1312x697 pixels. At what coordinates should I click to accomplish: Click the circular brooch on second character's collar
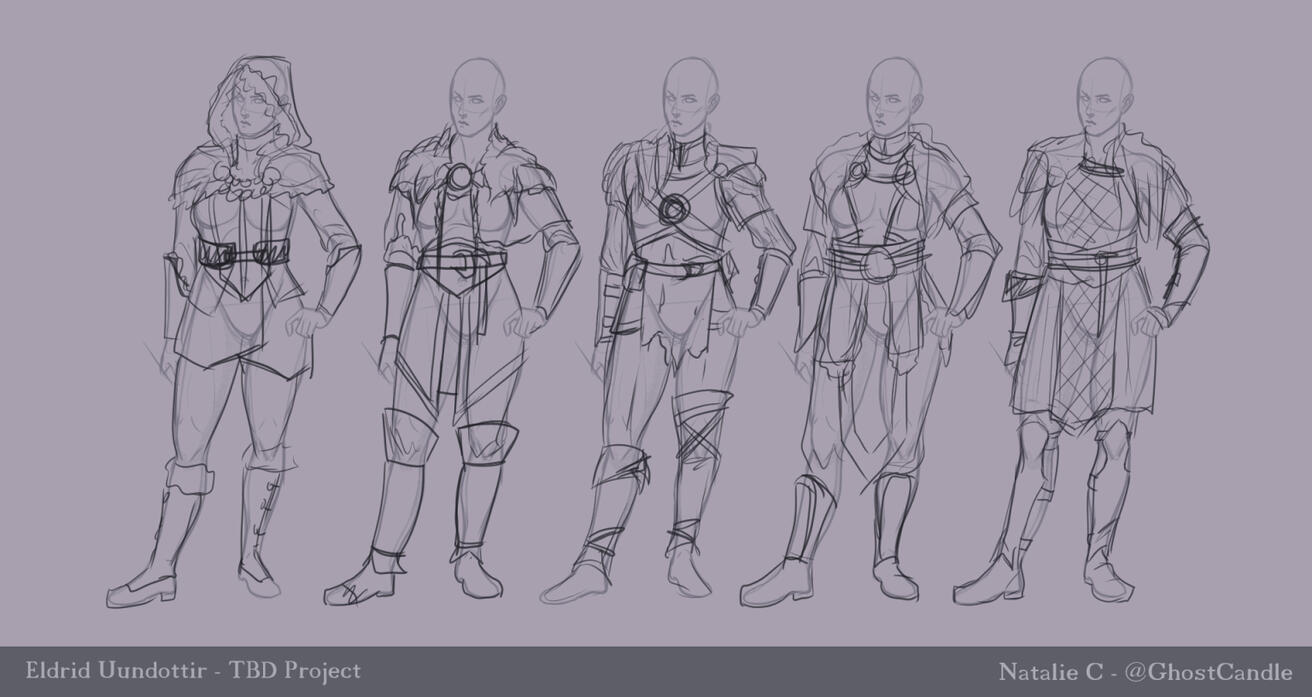(462, 178)
